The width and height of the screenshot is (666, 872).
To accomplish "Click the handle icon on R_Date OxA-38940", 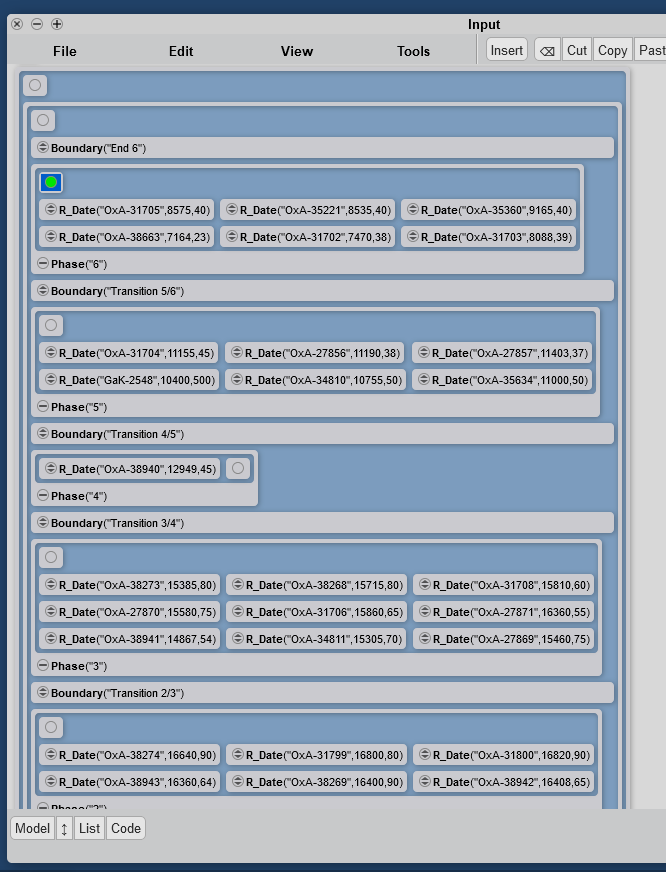I will (49, 469).
